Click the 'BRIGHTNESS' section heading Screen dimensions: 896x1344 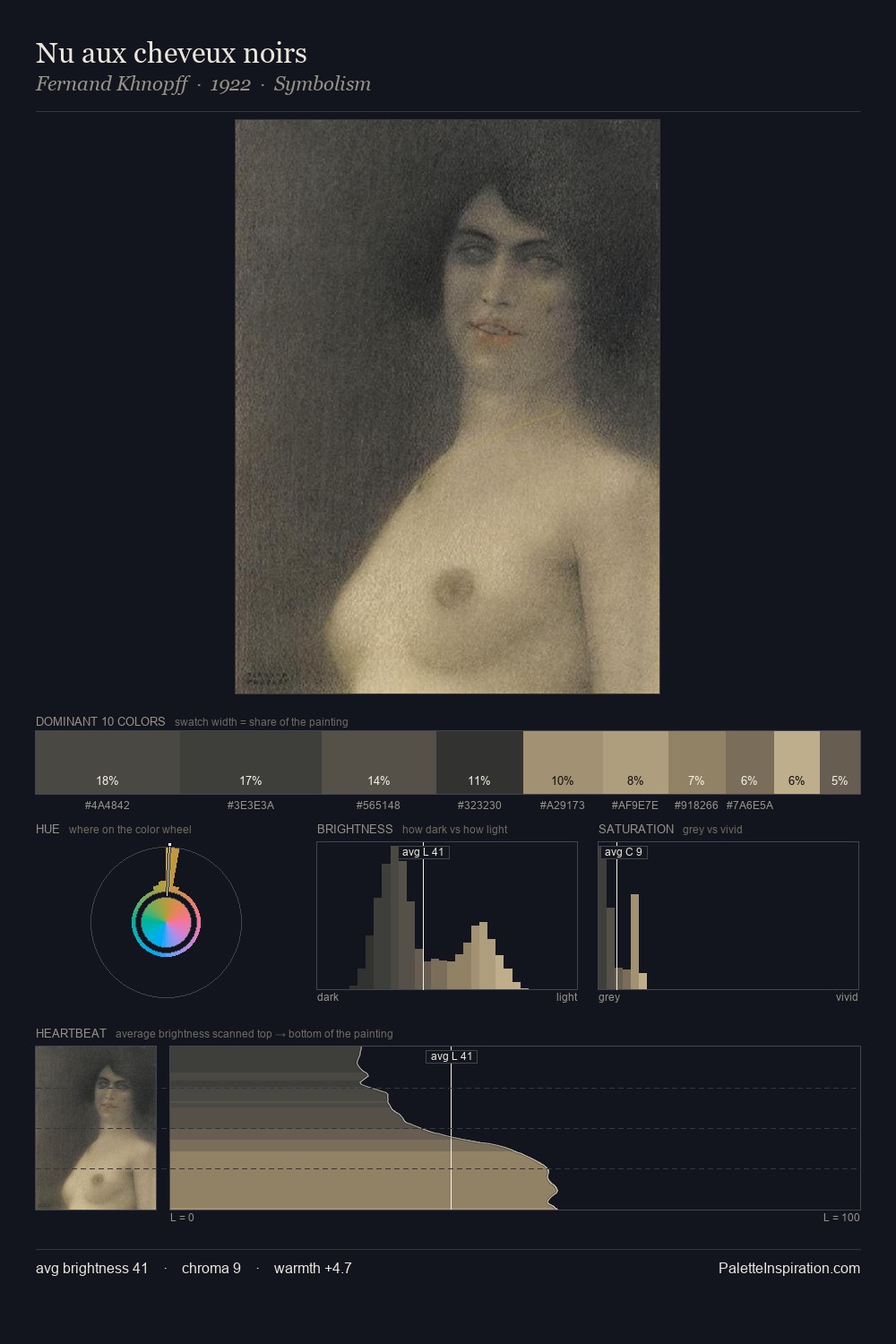click(x=355, y=829)
